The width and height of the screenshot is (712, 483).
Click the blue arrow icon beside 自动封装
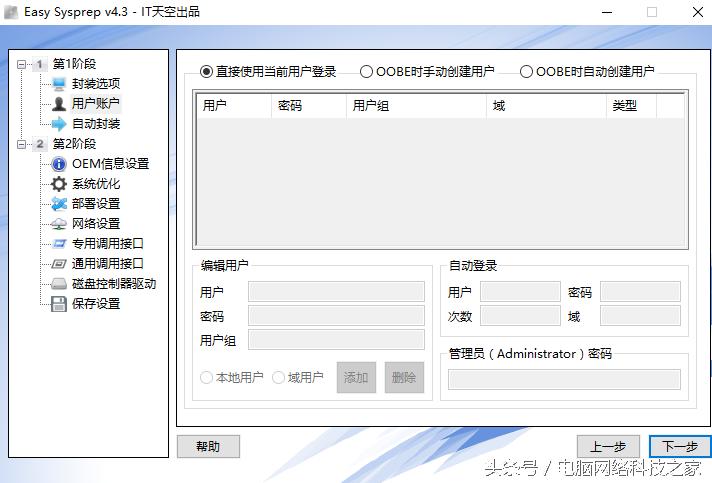[59, 124]
